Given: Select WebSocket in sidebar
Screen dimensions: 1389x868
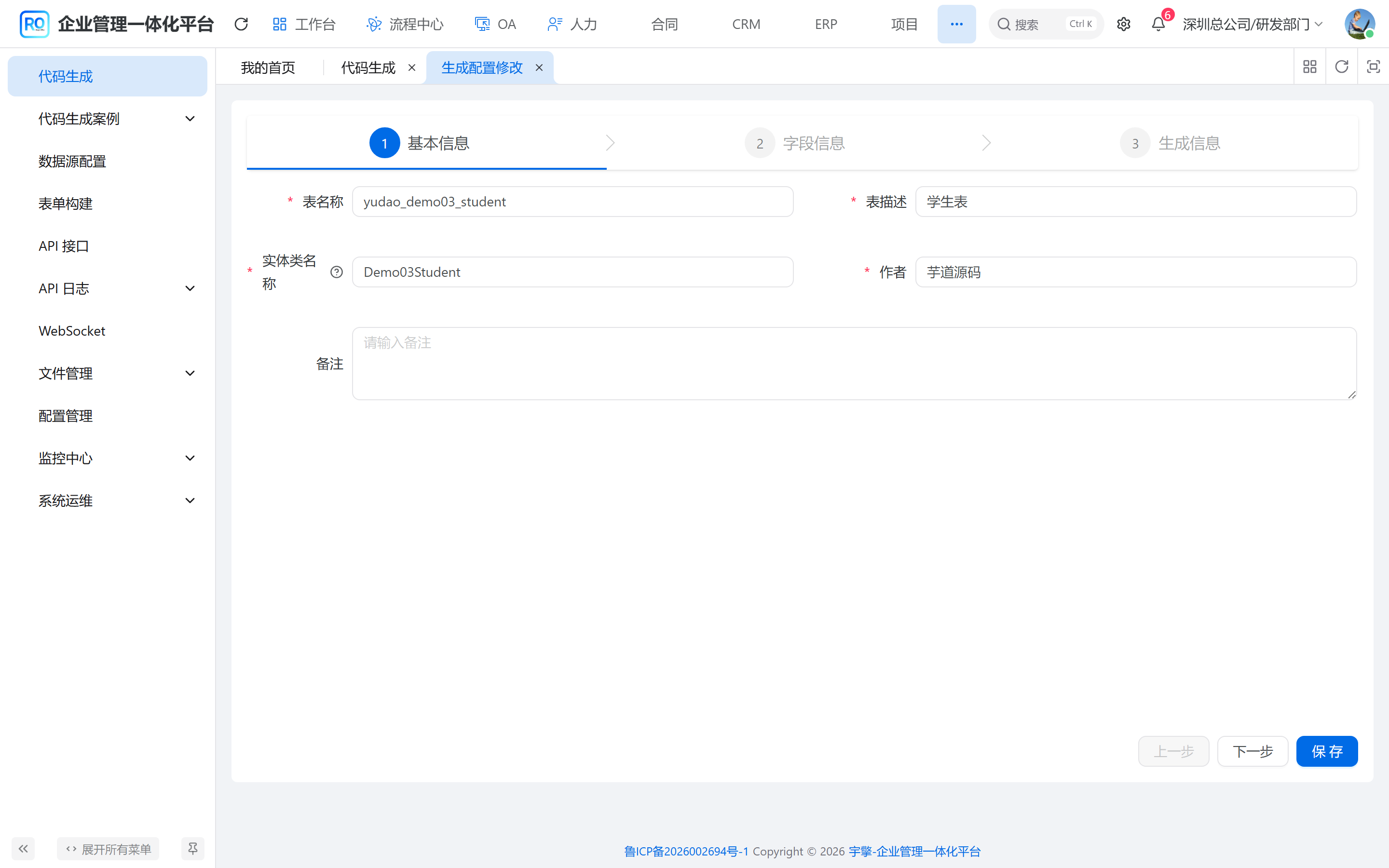Looking at the screenshot, I should pyautogui.click(x=108, y=331).
